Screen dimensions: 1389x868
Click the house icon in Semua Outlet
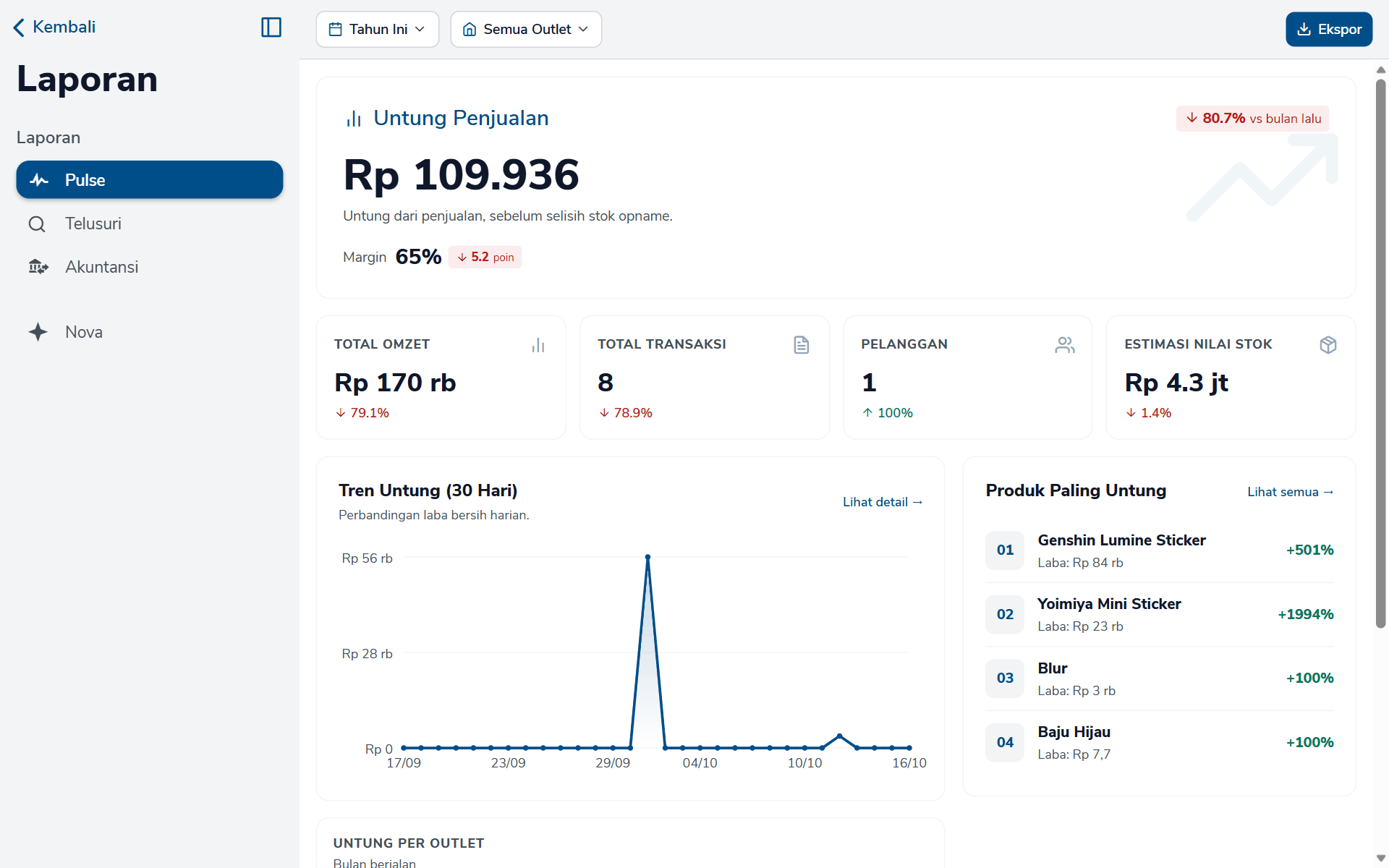point(470,30)
